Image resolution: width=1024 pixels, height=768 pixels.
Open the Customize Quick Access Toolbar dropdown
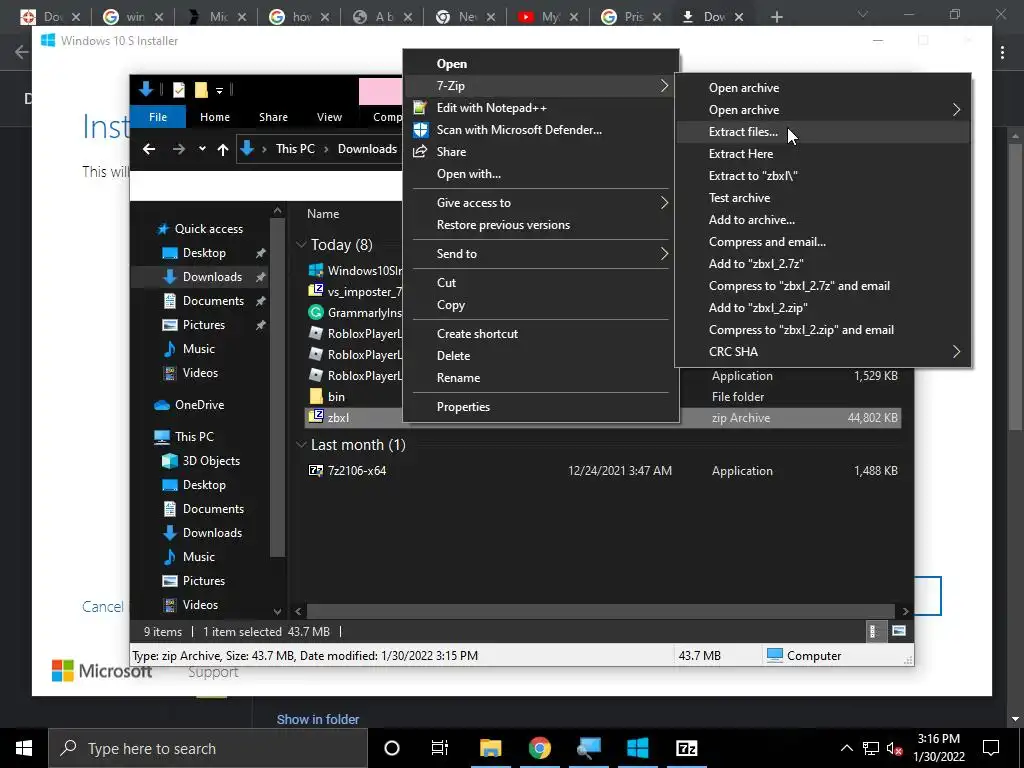[x=219, y=90]
